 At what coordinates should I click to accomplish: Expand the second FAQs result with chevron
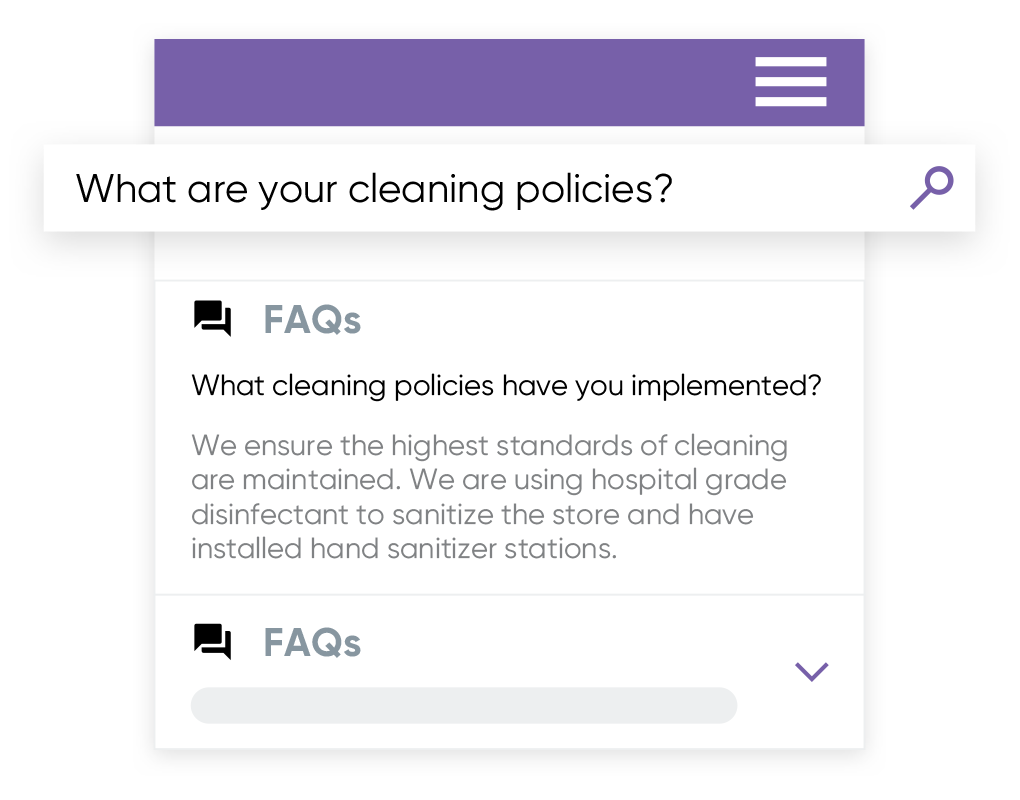tap(811, 671)
